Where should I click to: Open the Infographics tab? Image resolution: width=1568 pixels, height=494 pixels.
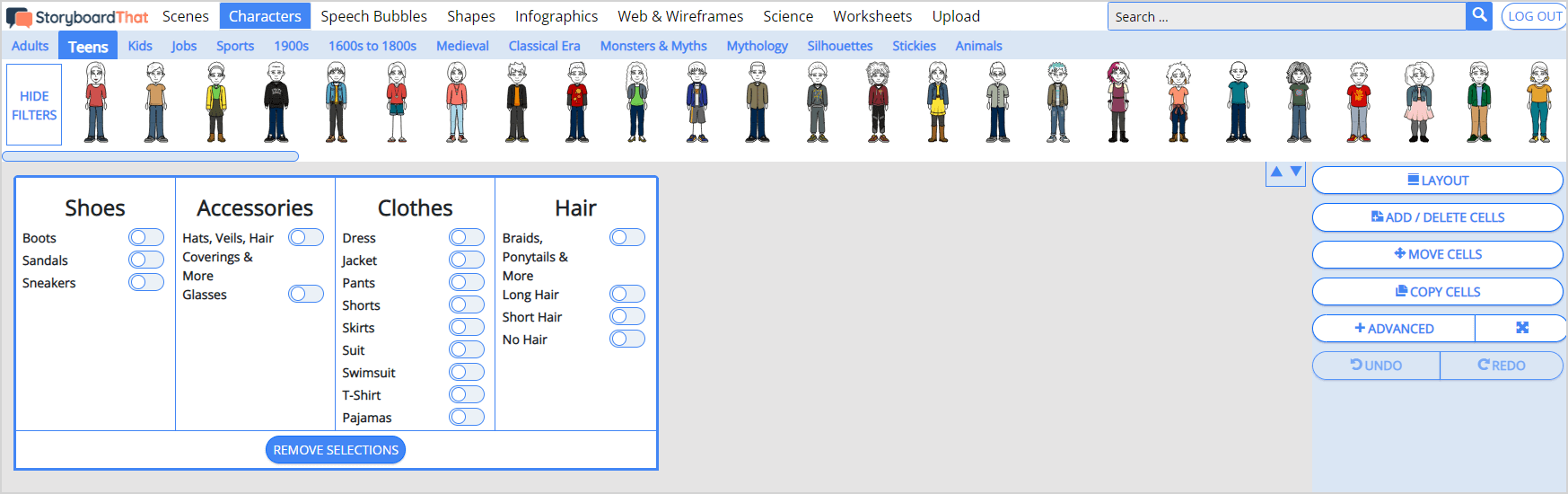click(x=556, y=16)
